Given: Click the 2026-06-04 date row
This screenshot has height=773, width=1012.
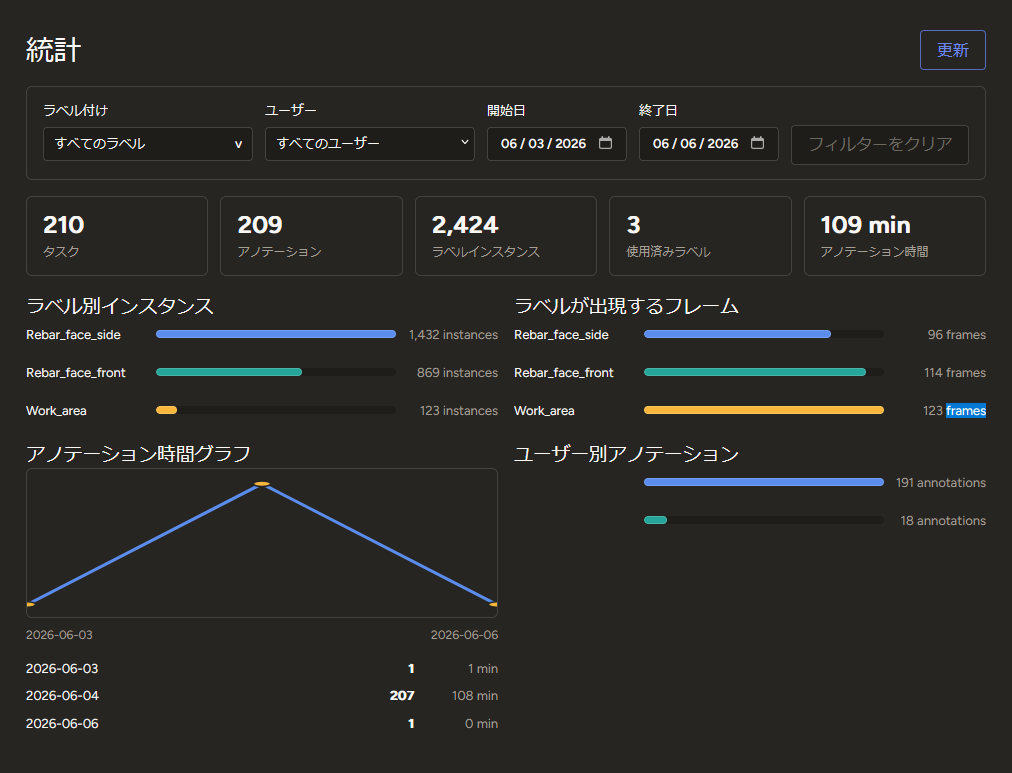Looking at the screenshot, I should pyautogui.click(x=261, y=696).
